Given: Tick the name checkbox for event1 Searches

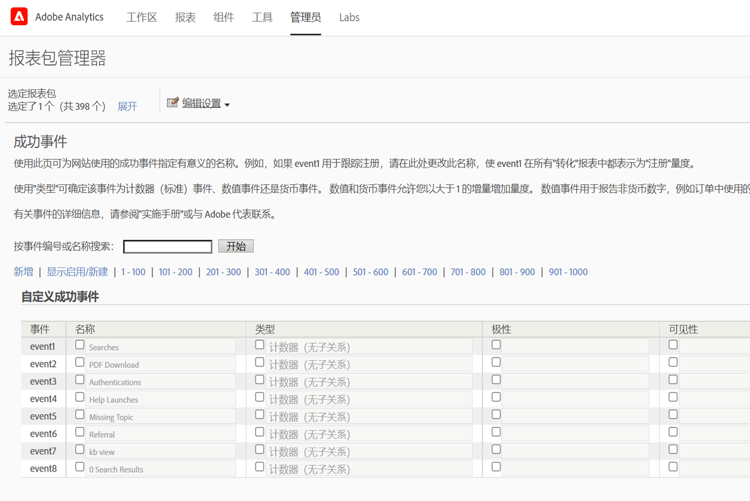Looking at the screenshot, I should [x=80, y=345].
